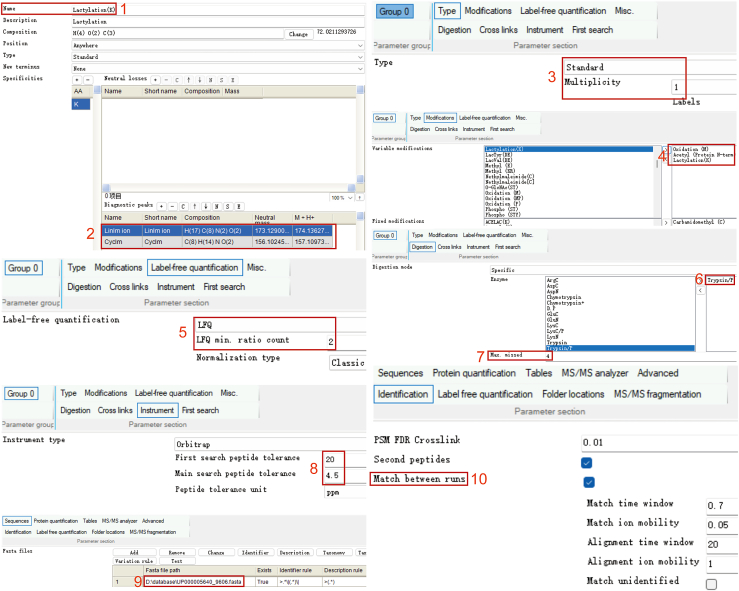This screenshot has width=739, height=591.
Task: Click Variation rule button
Action: 134,561
